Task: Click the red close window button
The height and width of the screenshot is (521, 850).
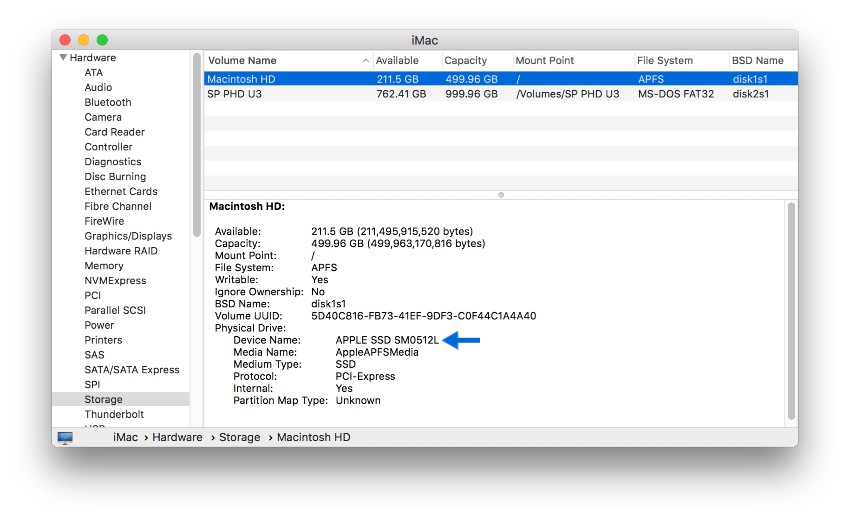Action: [x=65, y=40]
